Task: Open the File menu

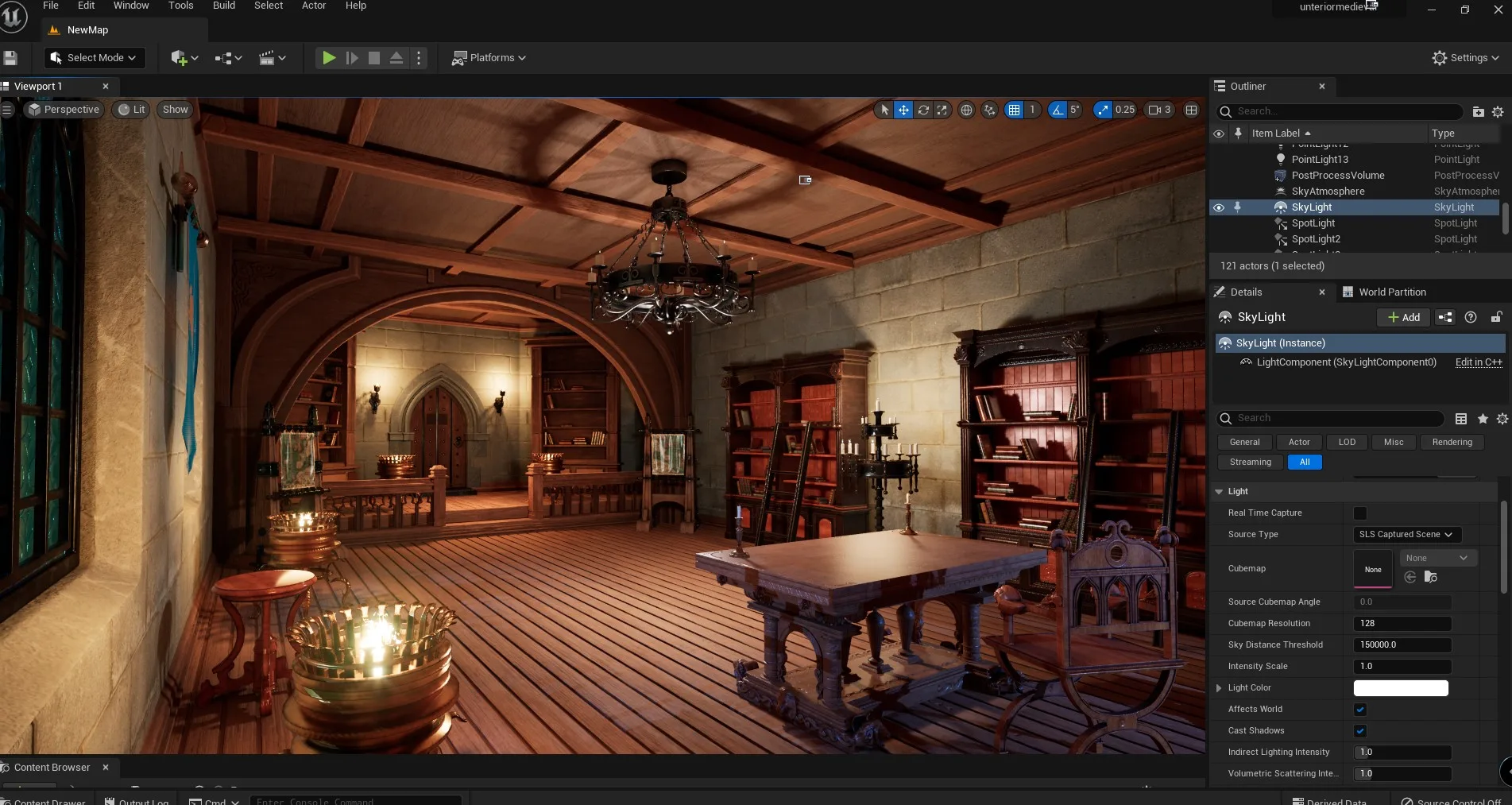Action: click(51, 6)
